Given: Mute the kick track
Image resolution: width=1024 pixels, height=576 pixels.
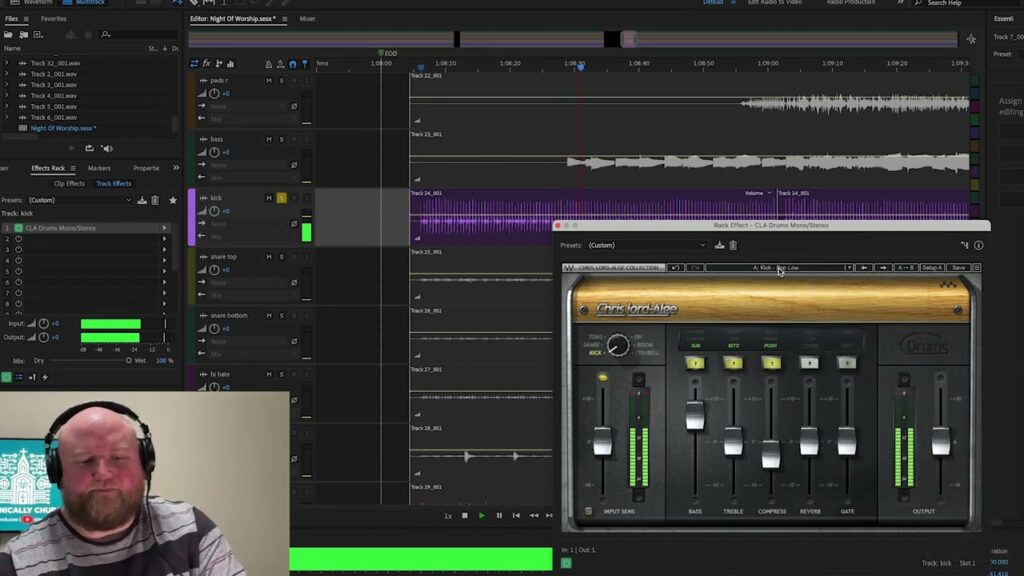Looking at the screenshot, I should (x=268, y=197).
